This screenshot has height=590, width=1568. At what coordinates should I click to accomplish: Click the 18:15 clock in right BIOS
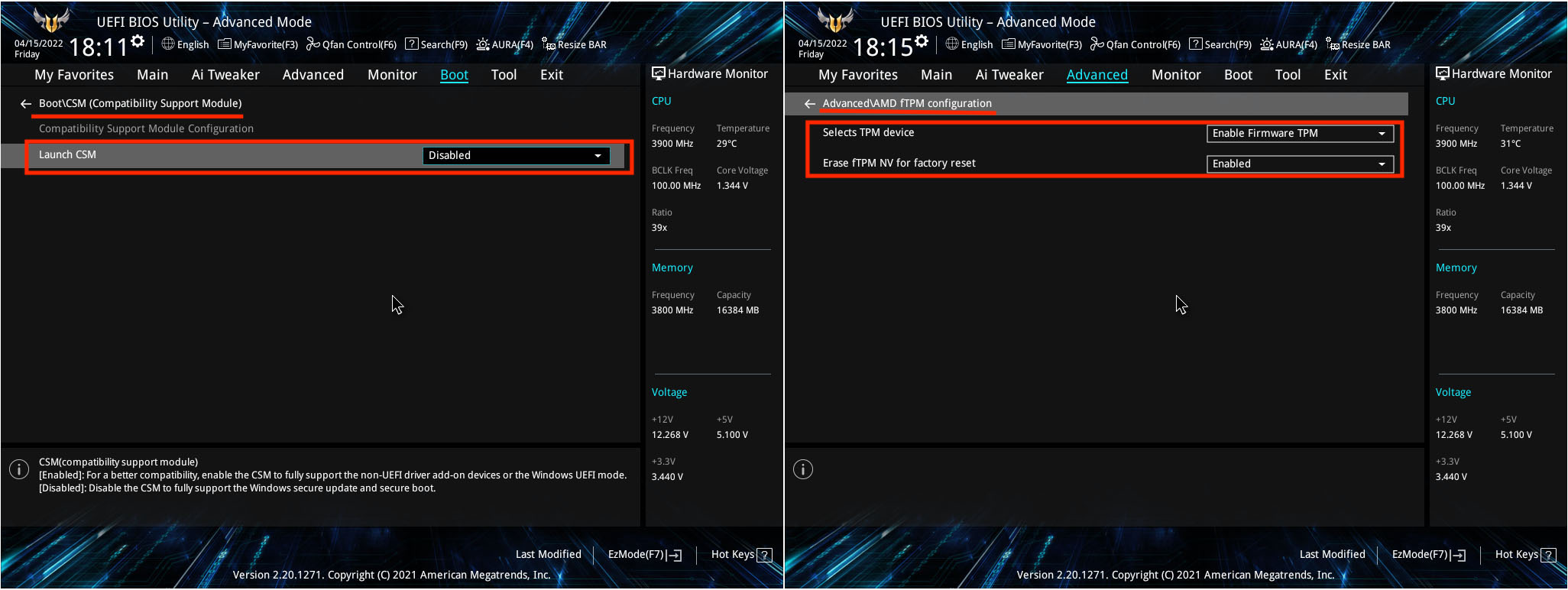[883, 47]
